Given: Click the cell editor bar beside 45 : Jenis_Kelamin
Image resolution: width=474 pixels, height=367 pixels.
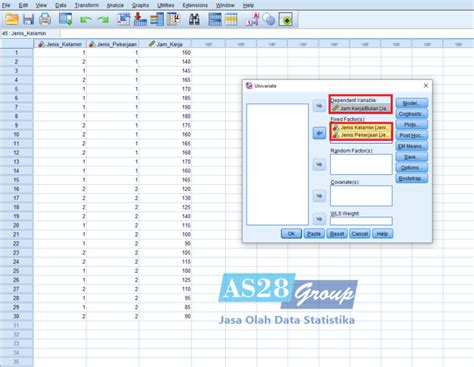Looking at the screenshot, I should tap(266, 33).
